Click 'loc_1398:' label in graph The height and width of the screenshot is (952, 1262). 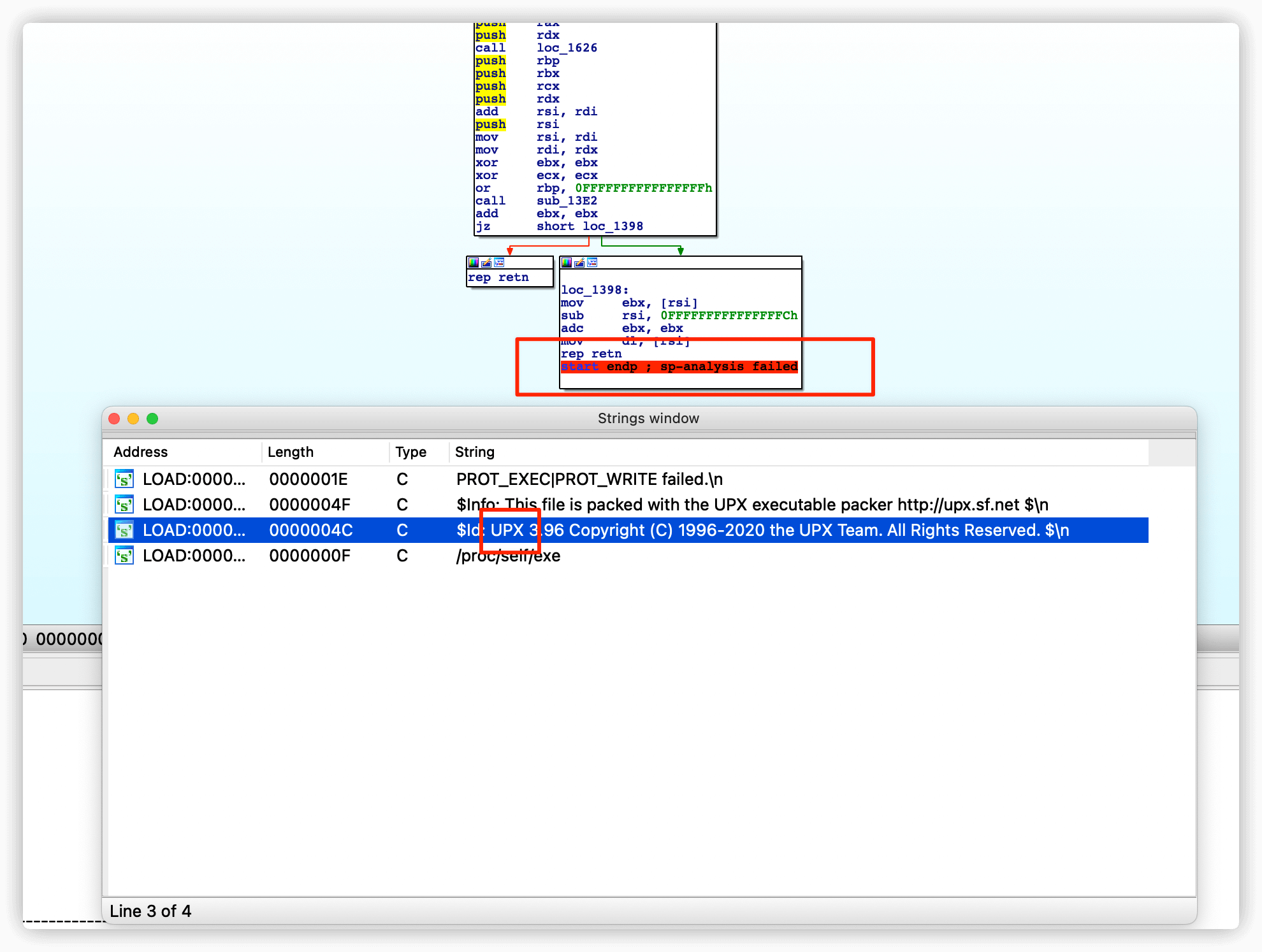pos(595,290)
